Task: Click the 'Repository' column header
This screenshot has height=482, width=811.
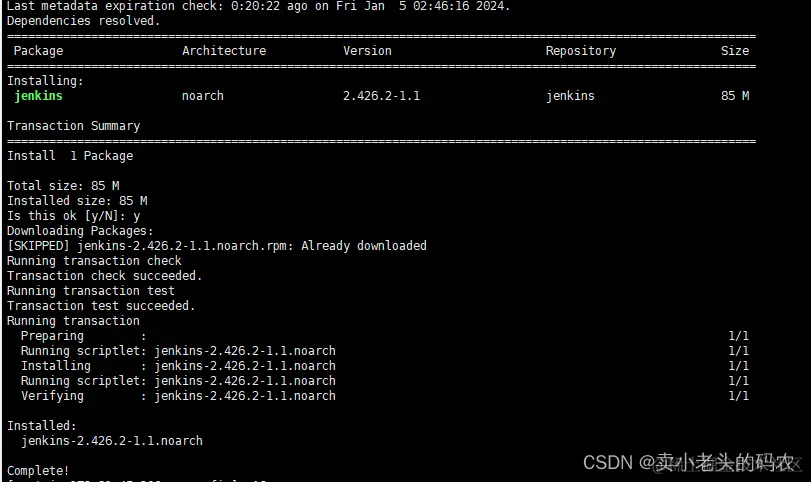Action: click(x=581, y=51)
